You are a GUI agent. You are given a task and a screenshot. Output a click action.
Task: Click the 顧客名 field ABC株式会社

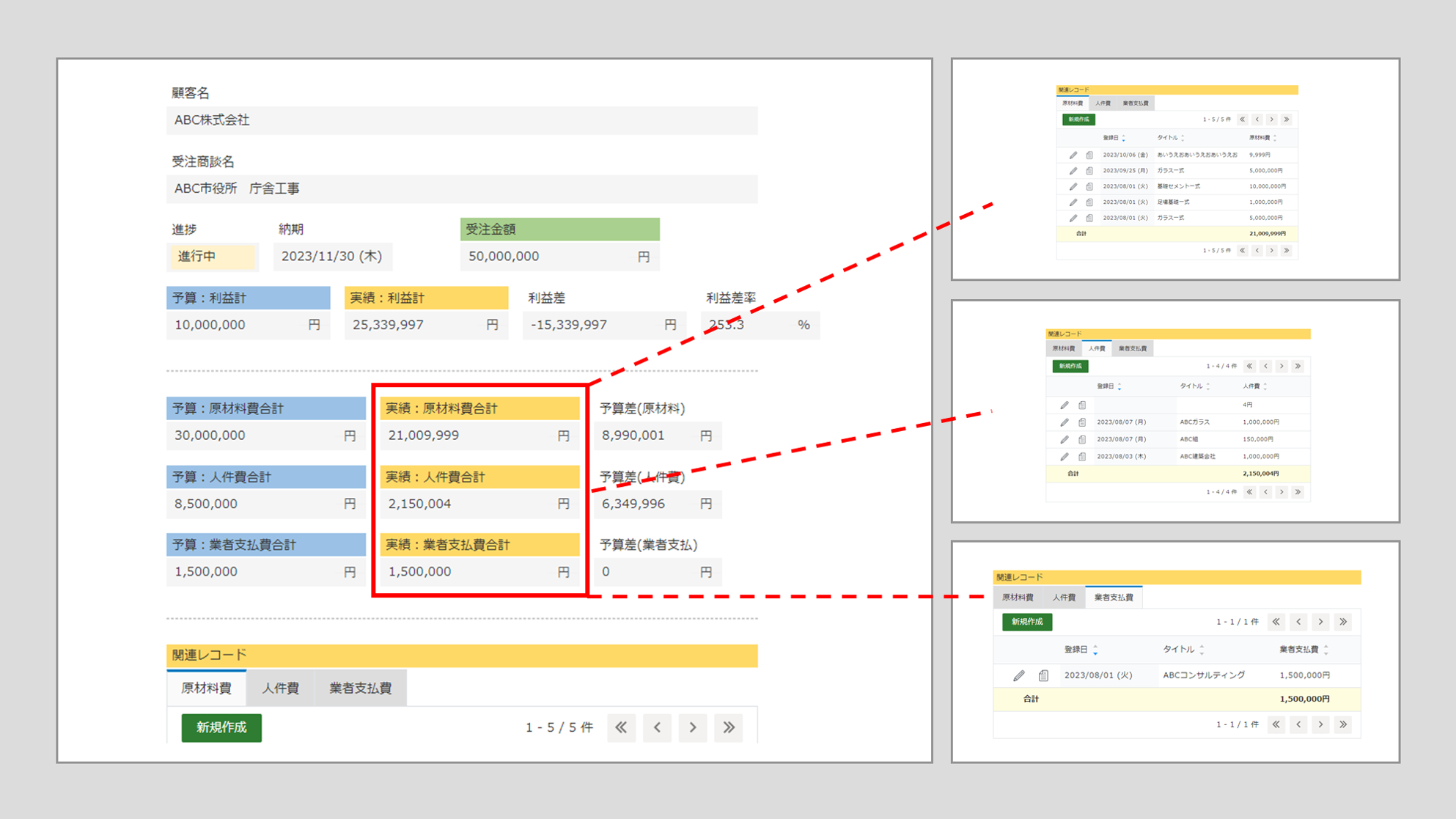coord(462,120)
